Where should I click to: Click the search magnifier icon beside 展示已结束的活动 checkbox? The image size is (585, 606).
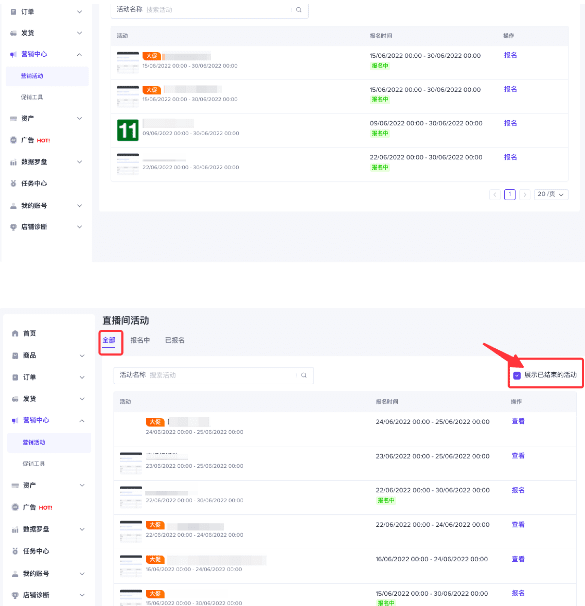tap(304, 375)
